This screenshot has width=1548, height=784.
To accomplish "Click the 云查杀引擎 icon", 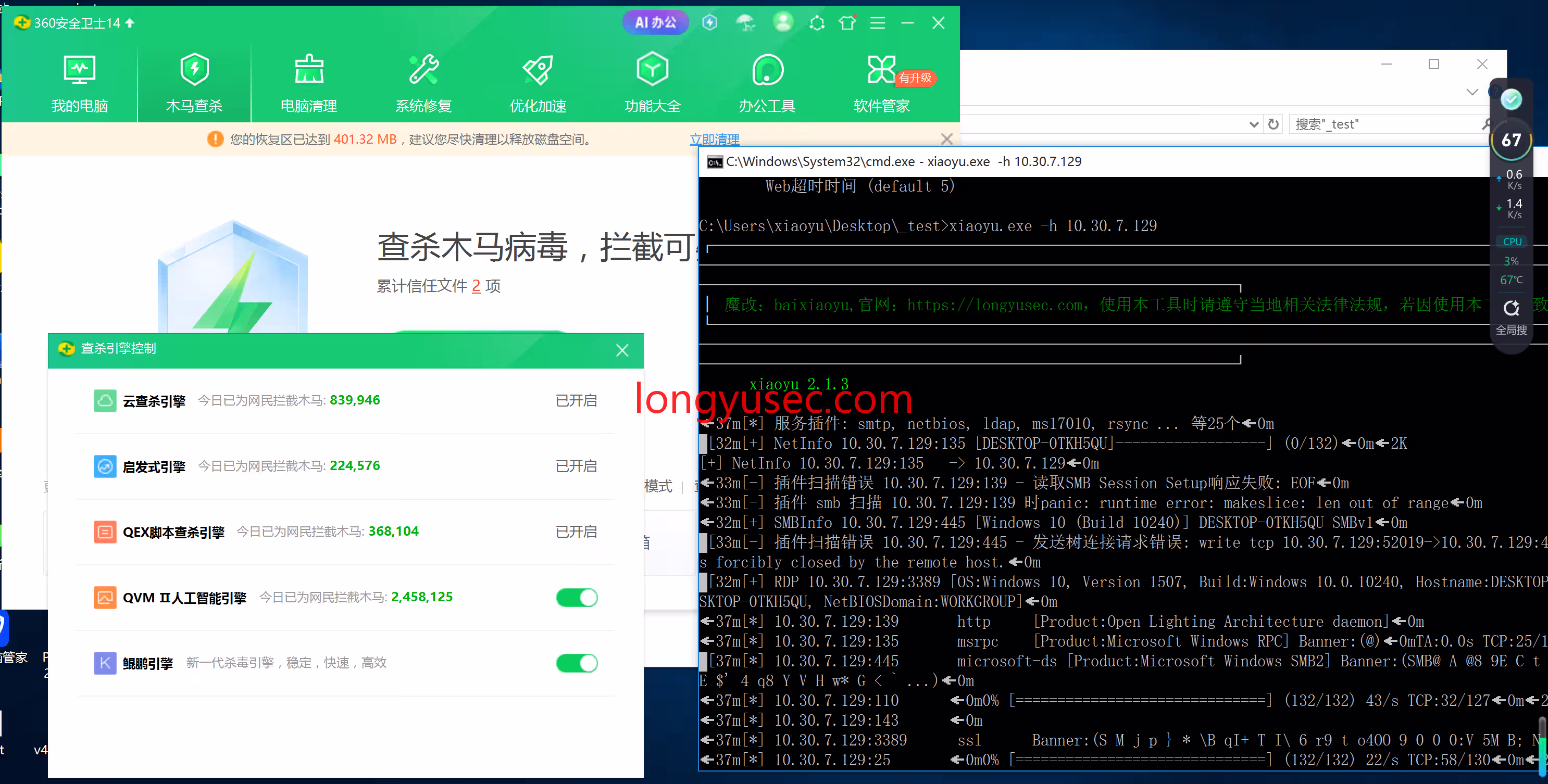I will (105, 400).
